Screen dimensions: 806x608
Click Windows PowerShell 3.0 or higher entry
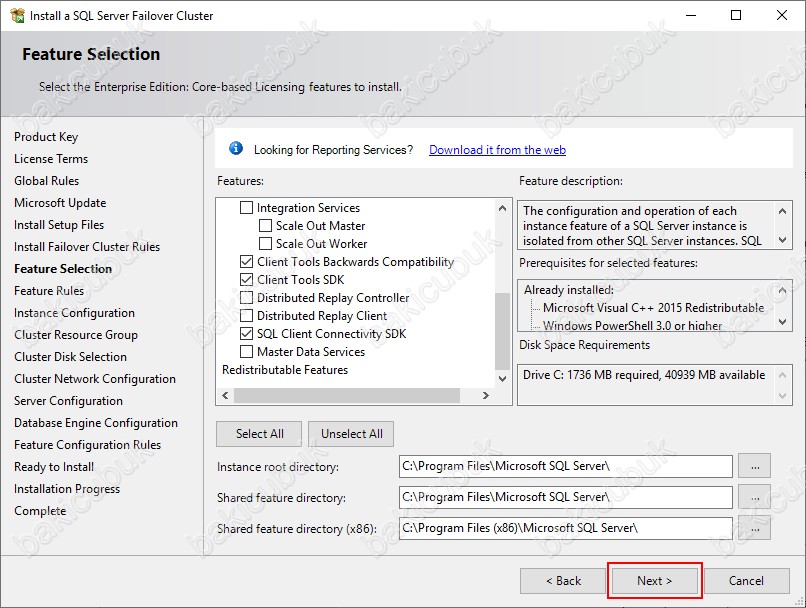(x=632, y=325)
